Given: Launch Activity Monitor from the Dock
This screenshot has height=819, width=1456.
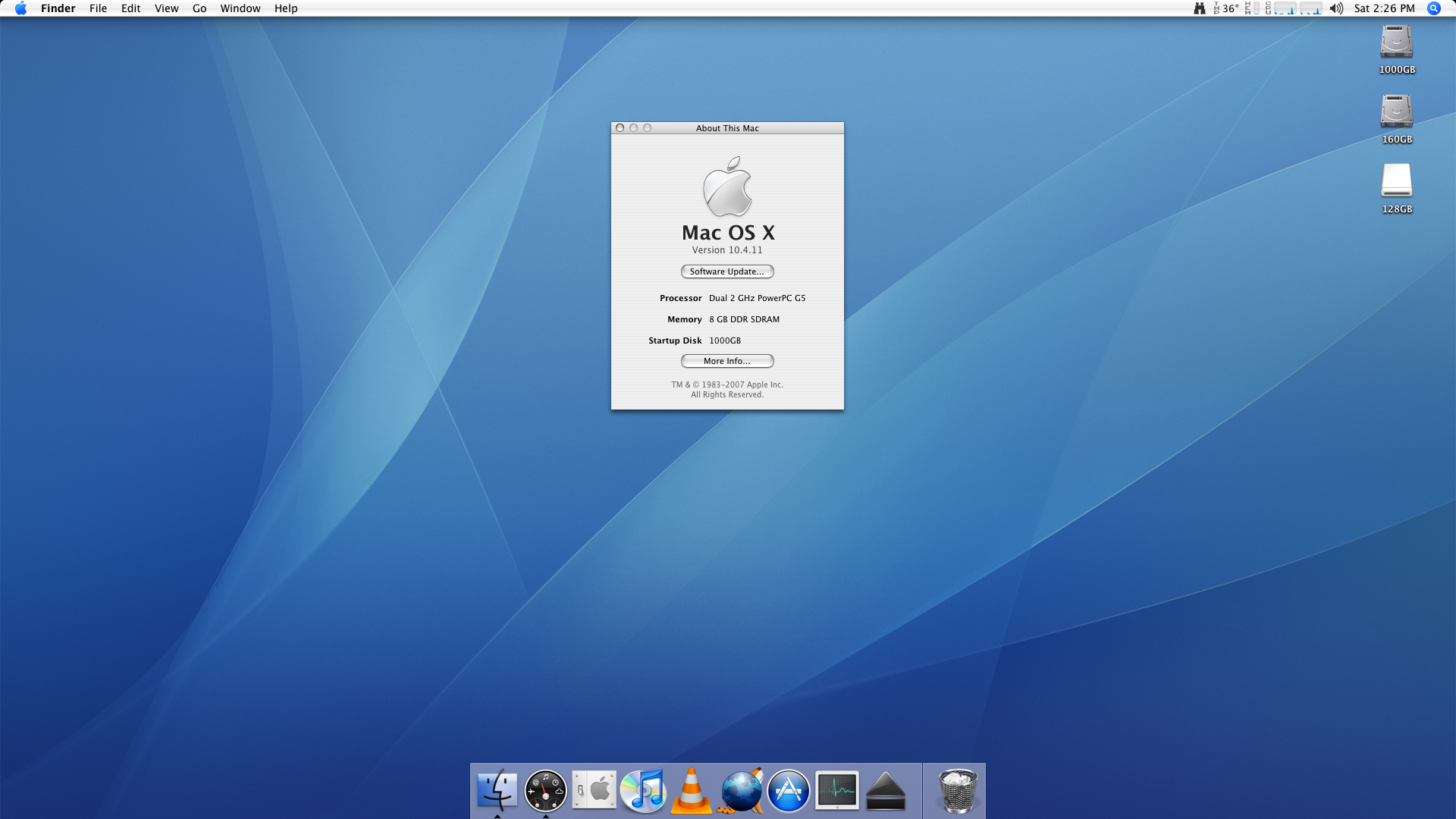Looking at the screenshot, I should point(837,790).
